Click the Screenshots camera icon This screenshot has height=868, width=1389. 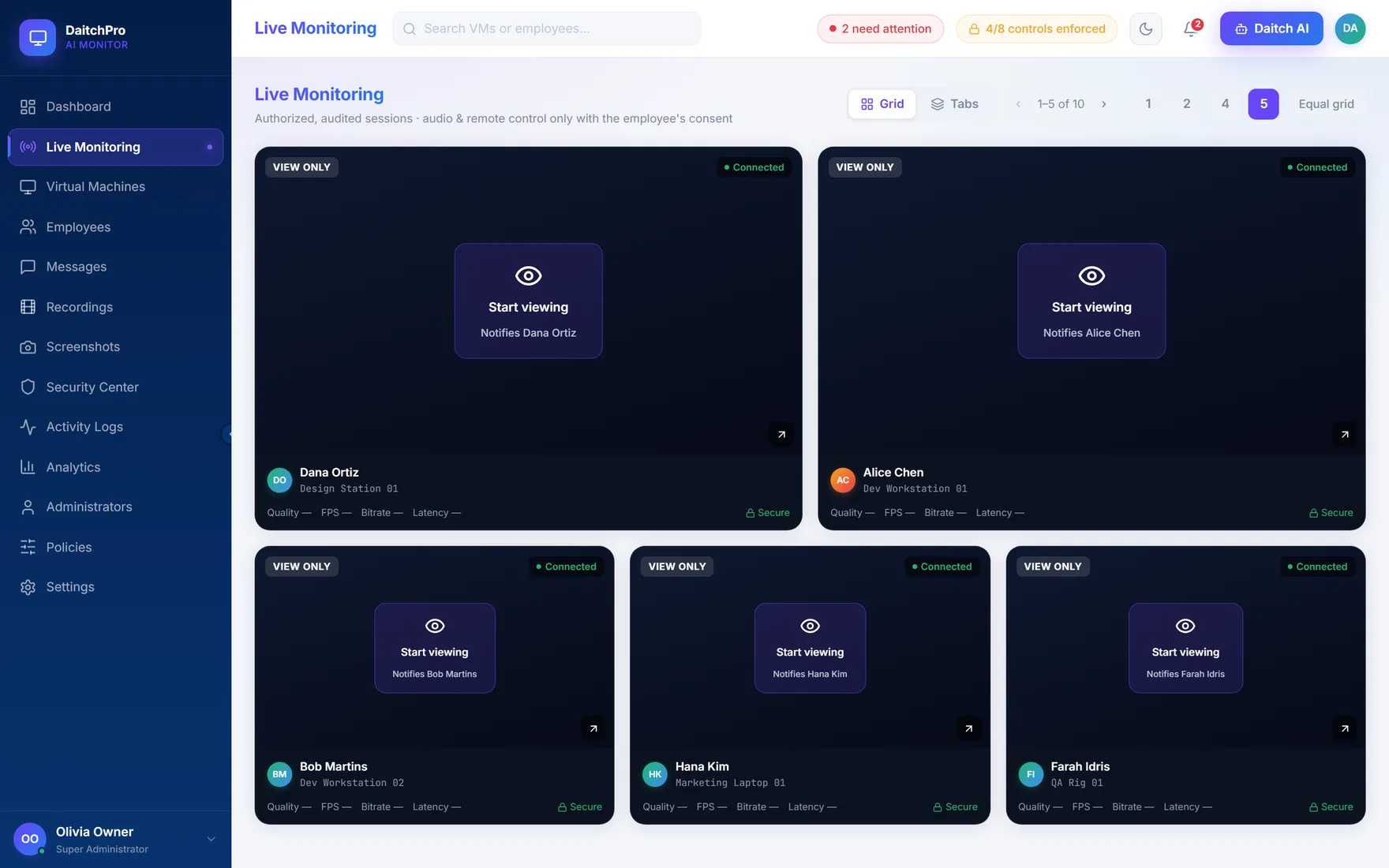[28, 347]
